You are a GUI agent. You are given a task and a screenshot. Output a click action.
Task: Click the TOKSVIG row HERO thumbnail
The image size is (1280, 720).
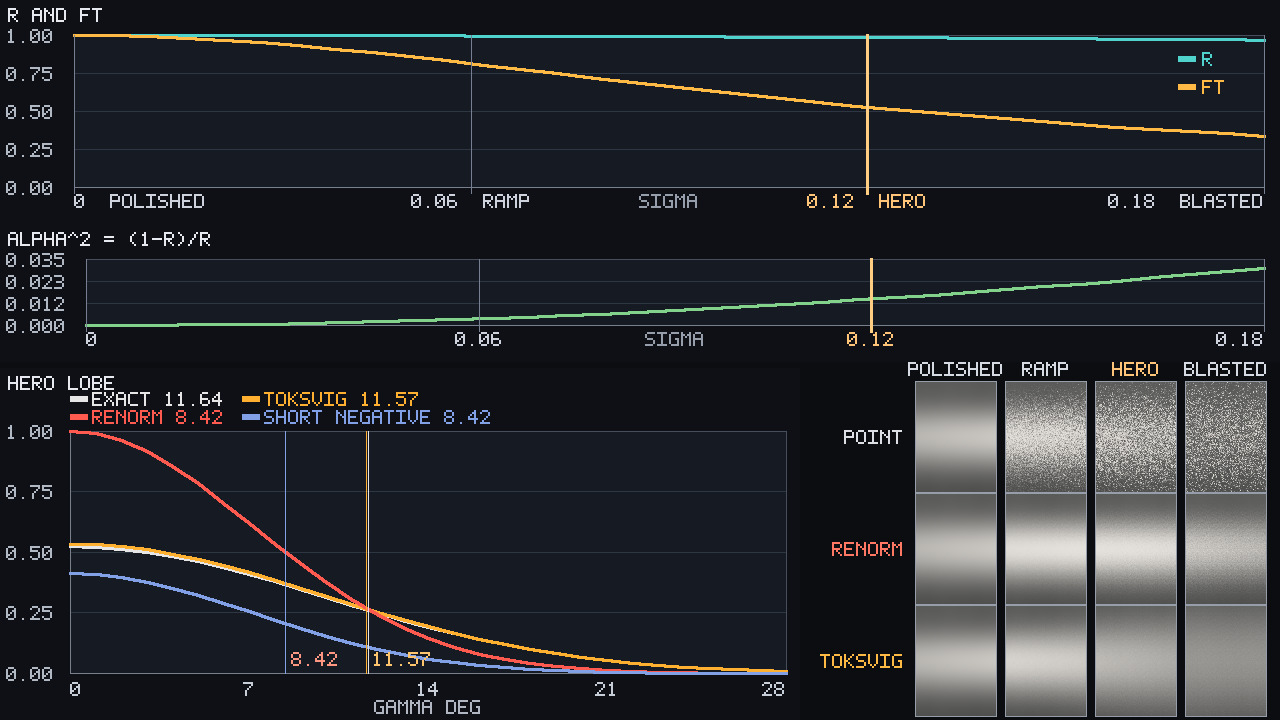pyautogui.click(x=1136, y=661)
